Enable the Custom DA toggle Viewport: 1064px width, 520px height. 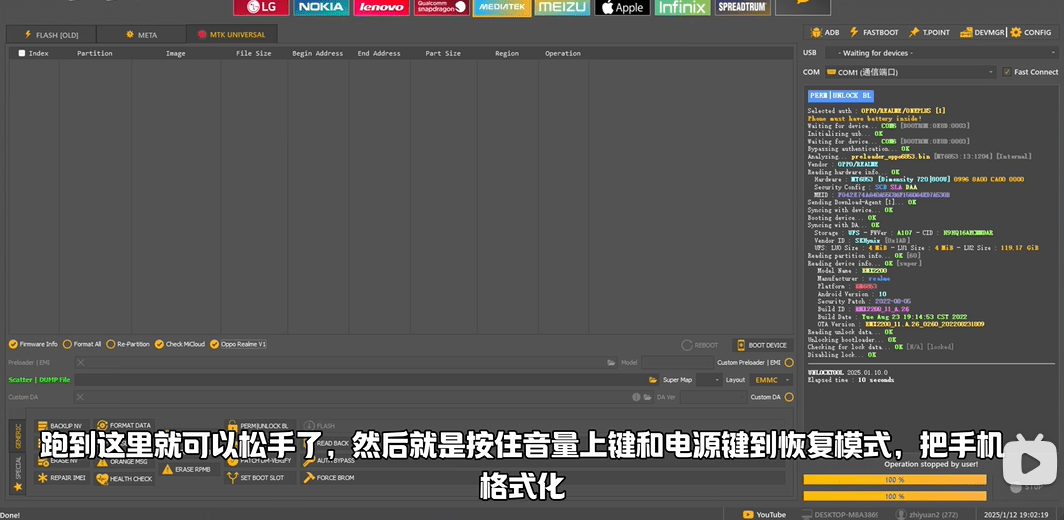tap(789, 397)
